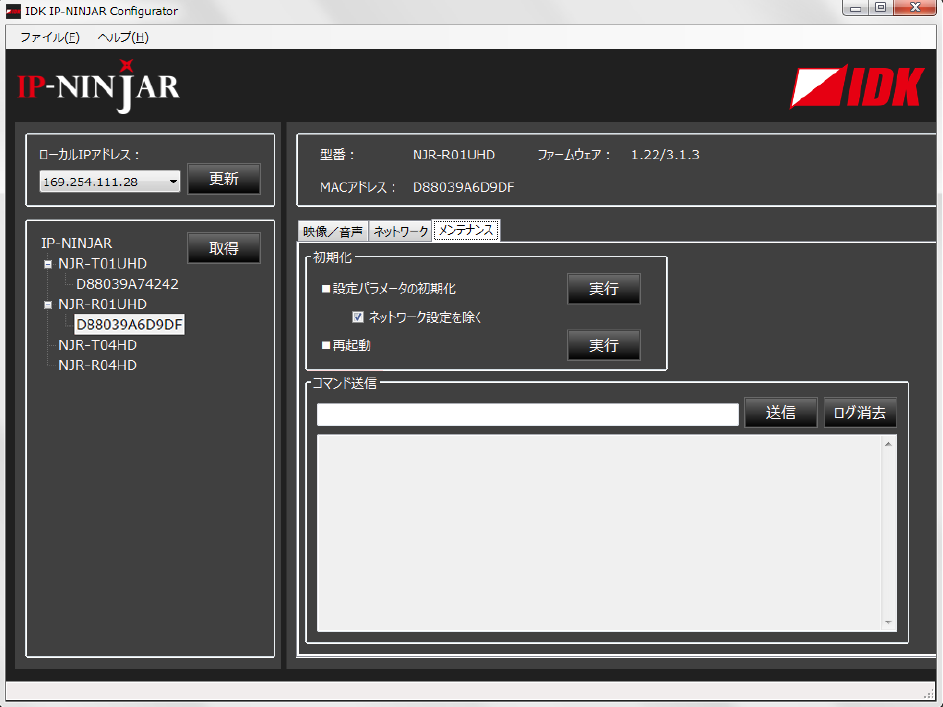Switch to the ネットワーク tab
The image size is (943, 707).
(x=400, y=231)
